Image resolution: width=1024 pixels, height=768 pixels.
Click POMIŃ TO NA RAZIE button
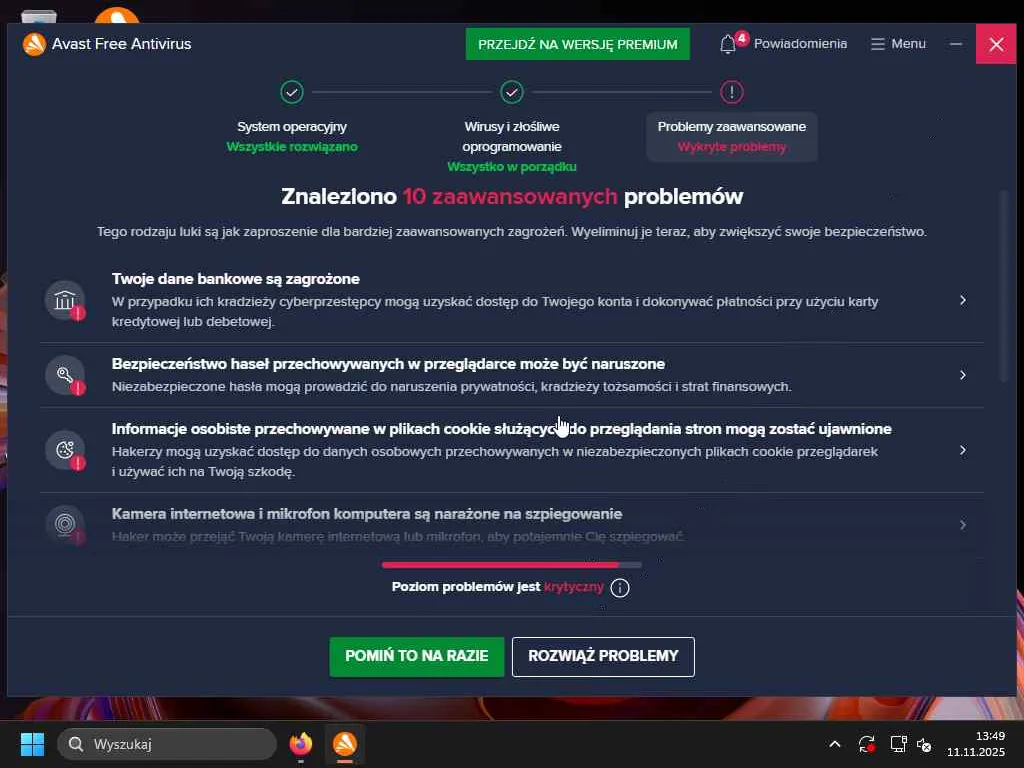coord(417,656)
